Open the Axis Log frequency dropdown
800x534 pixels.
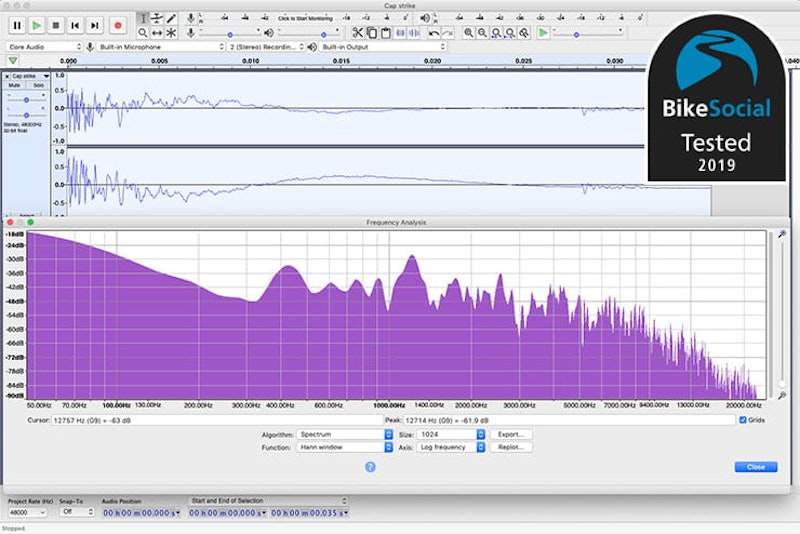(x=451, y=447)
